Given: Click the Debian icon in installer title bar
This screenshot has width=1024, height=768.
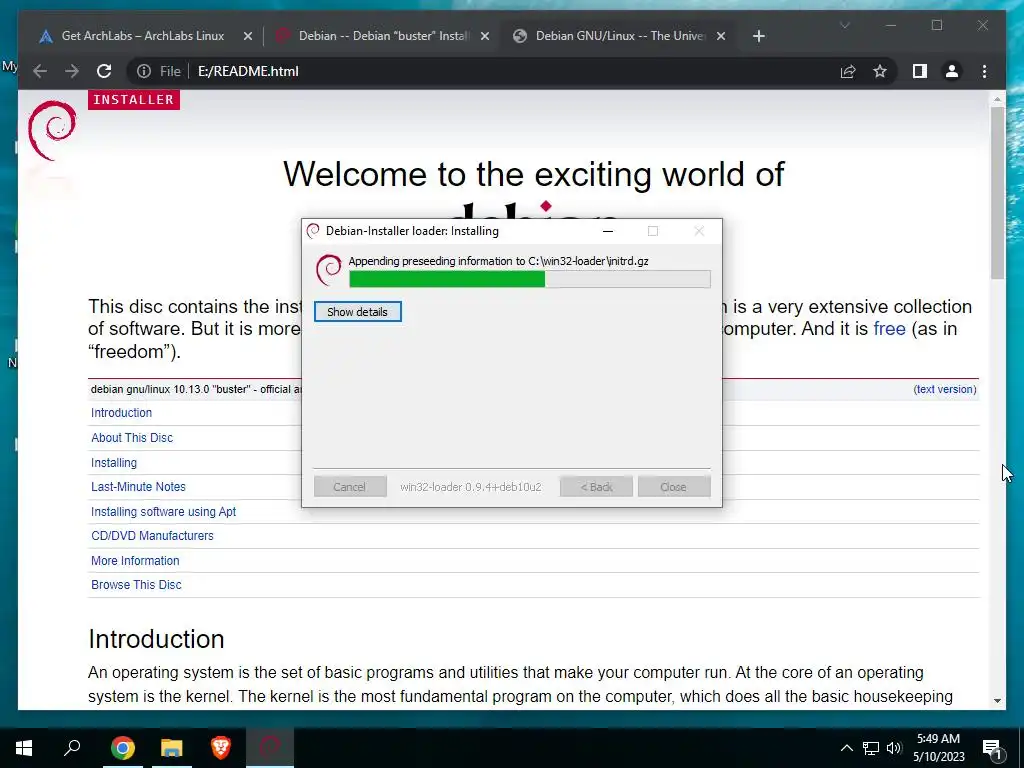Looking at the screenshot, I should tap(313, 231).
